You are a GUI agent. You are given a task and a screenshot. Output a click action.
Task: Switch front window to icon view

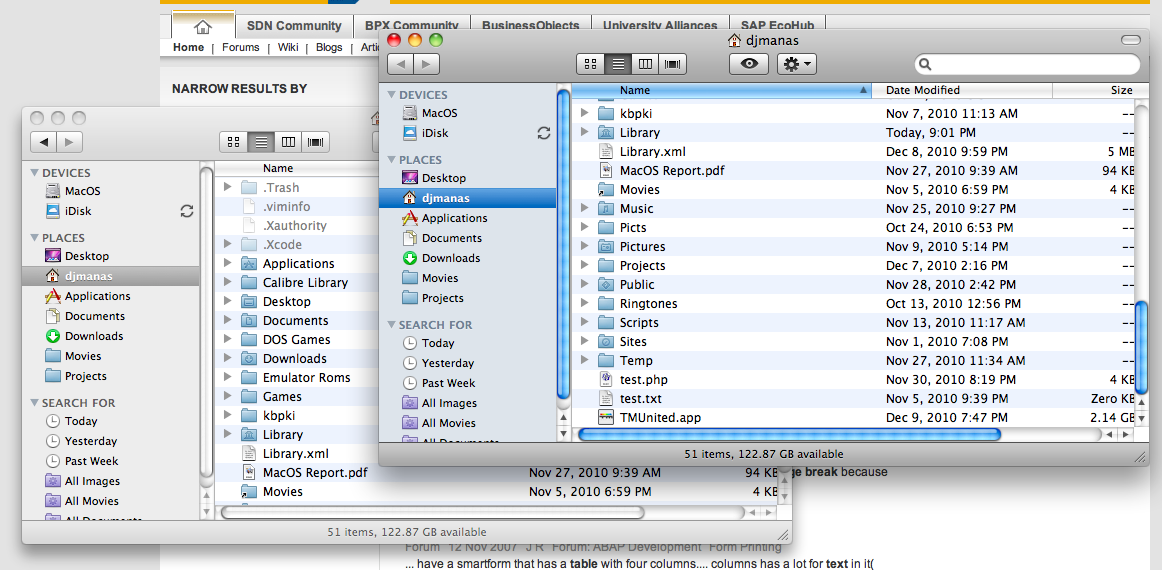[591, 64]
